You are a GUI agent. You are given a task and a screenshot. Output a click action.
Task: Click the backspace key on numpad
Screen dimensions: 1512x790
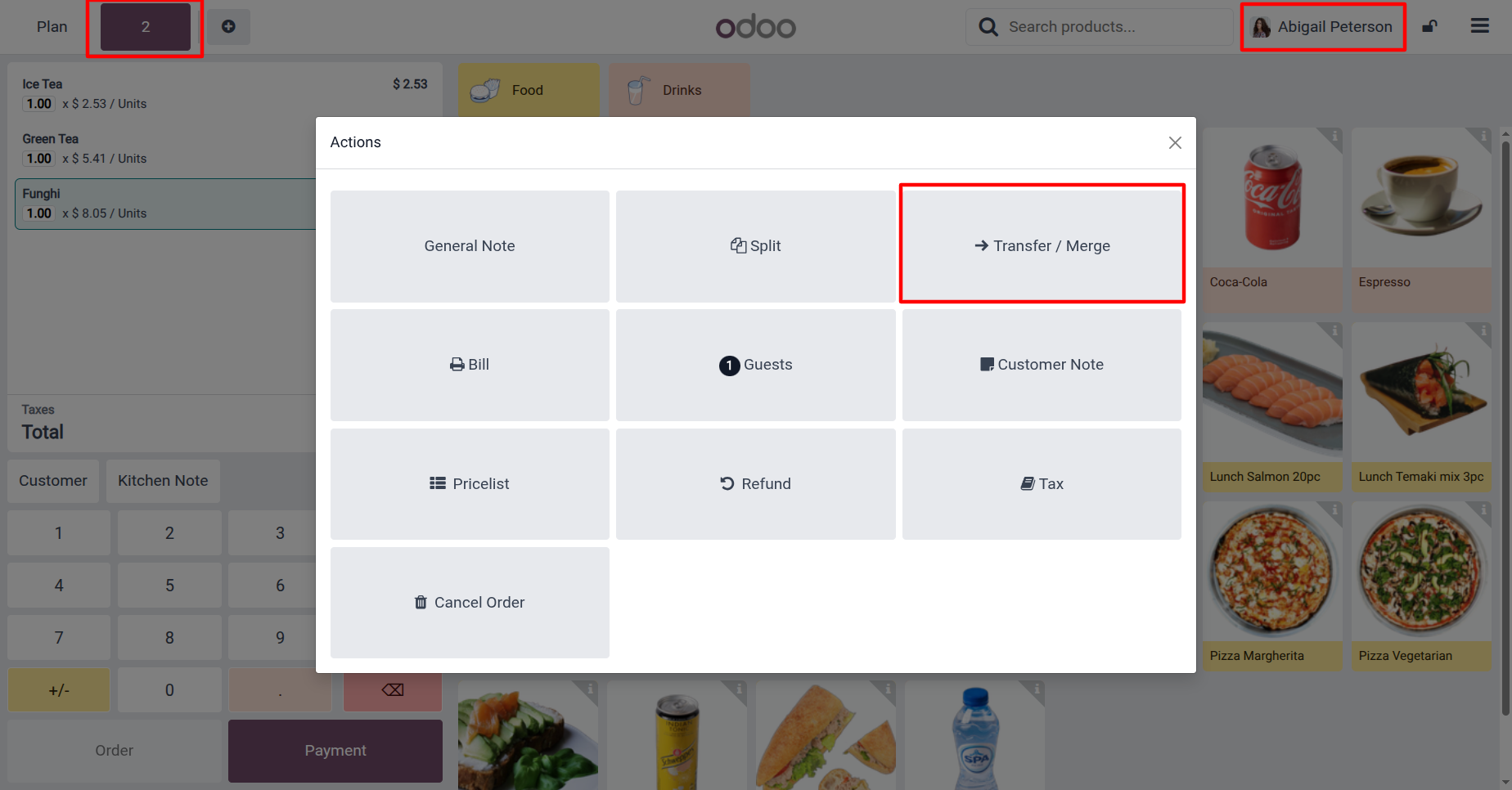[x=393, y=690]
